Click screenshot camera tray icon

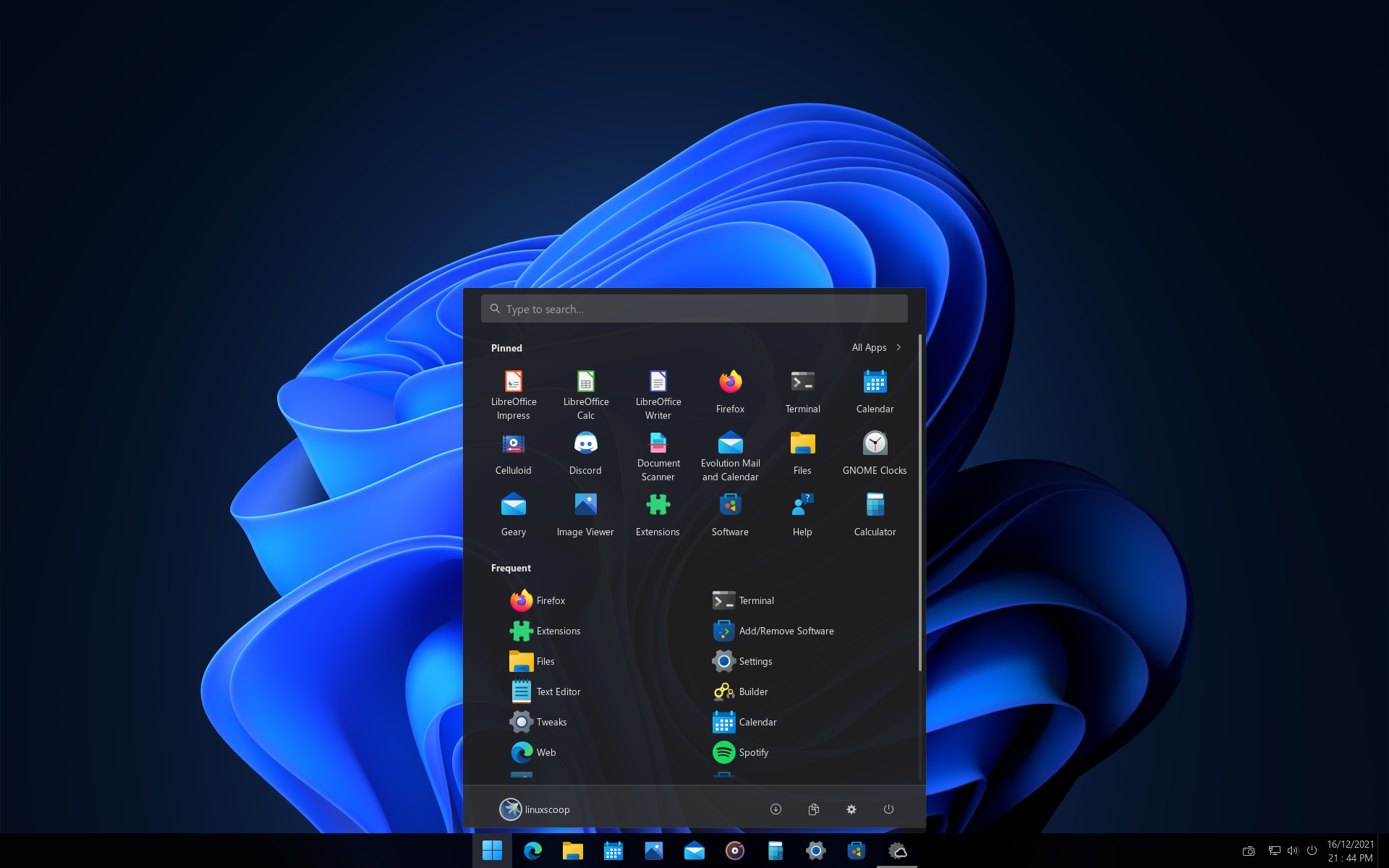(1249, 851)
